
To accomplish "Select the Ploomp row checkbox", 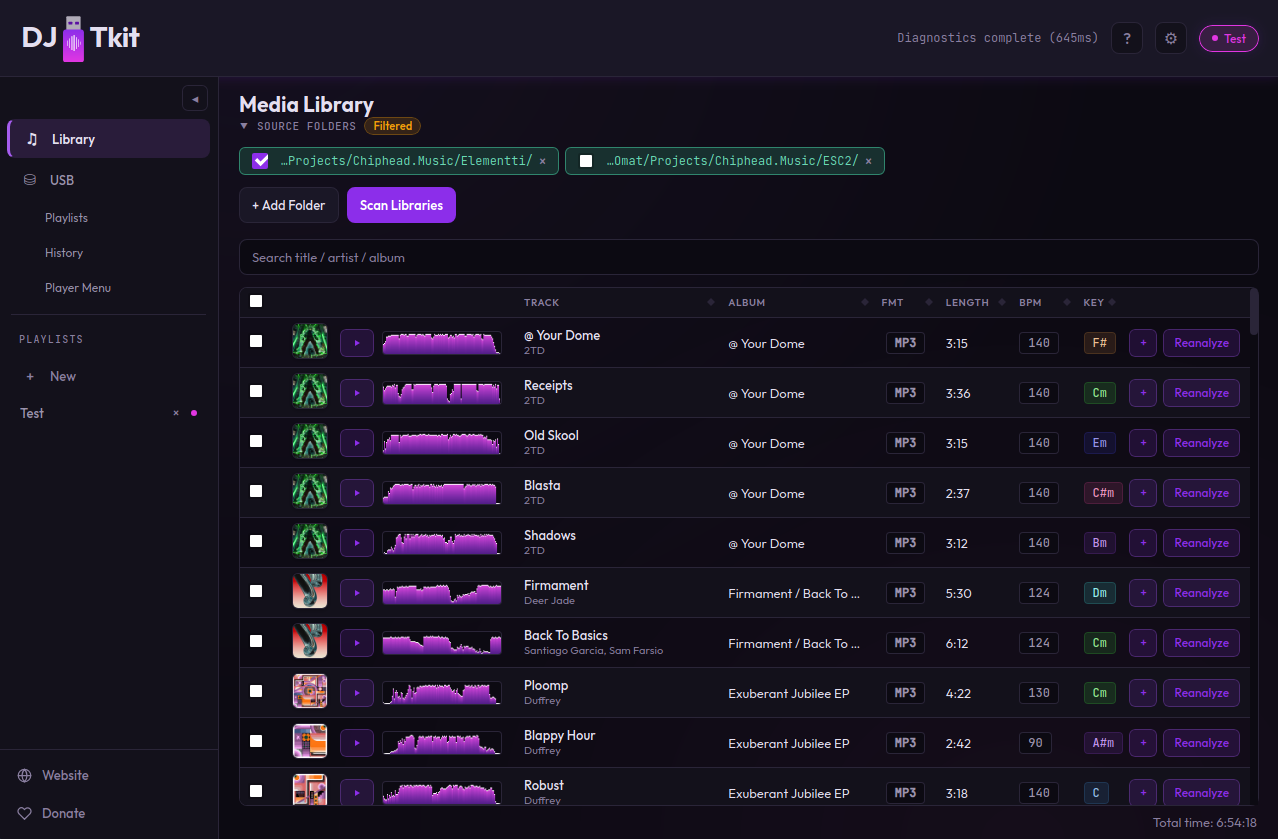I will (x=256, y=691).
